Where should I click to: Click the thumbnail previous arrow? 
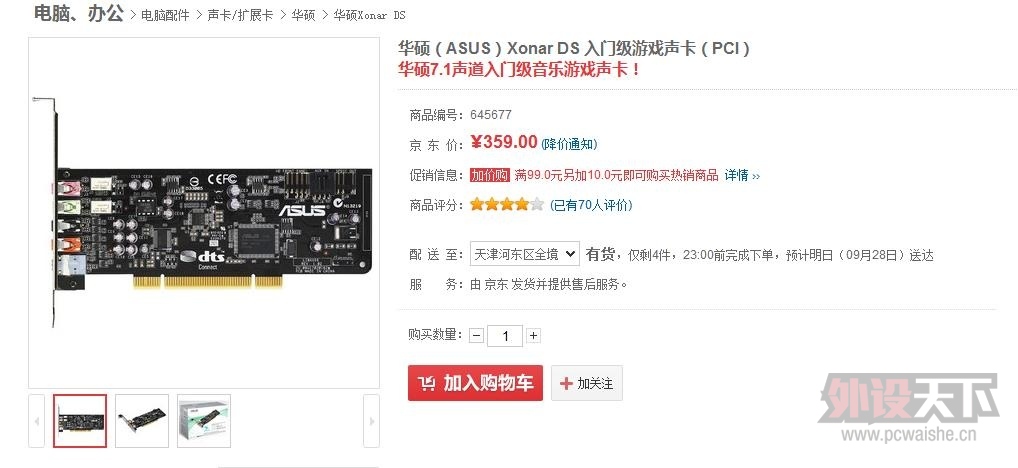coord(37,421)
